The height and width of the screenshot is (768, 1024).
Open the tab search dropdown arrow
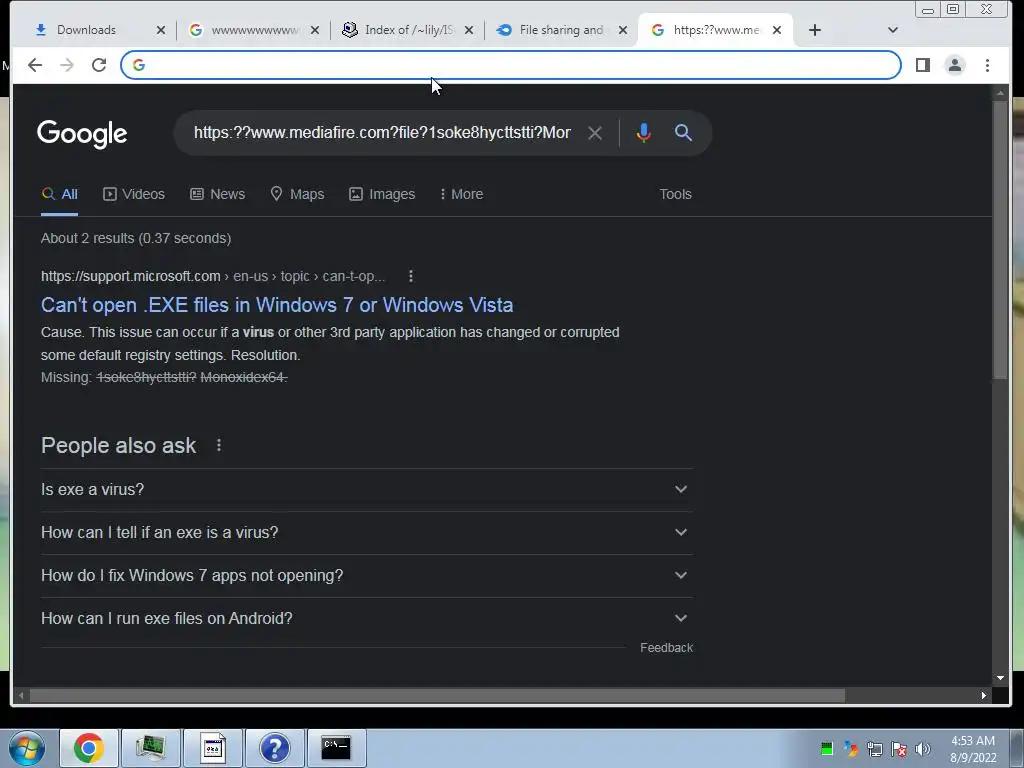tap(893, 30)
